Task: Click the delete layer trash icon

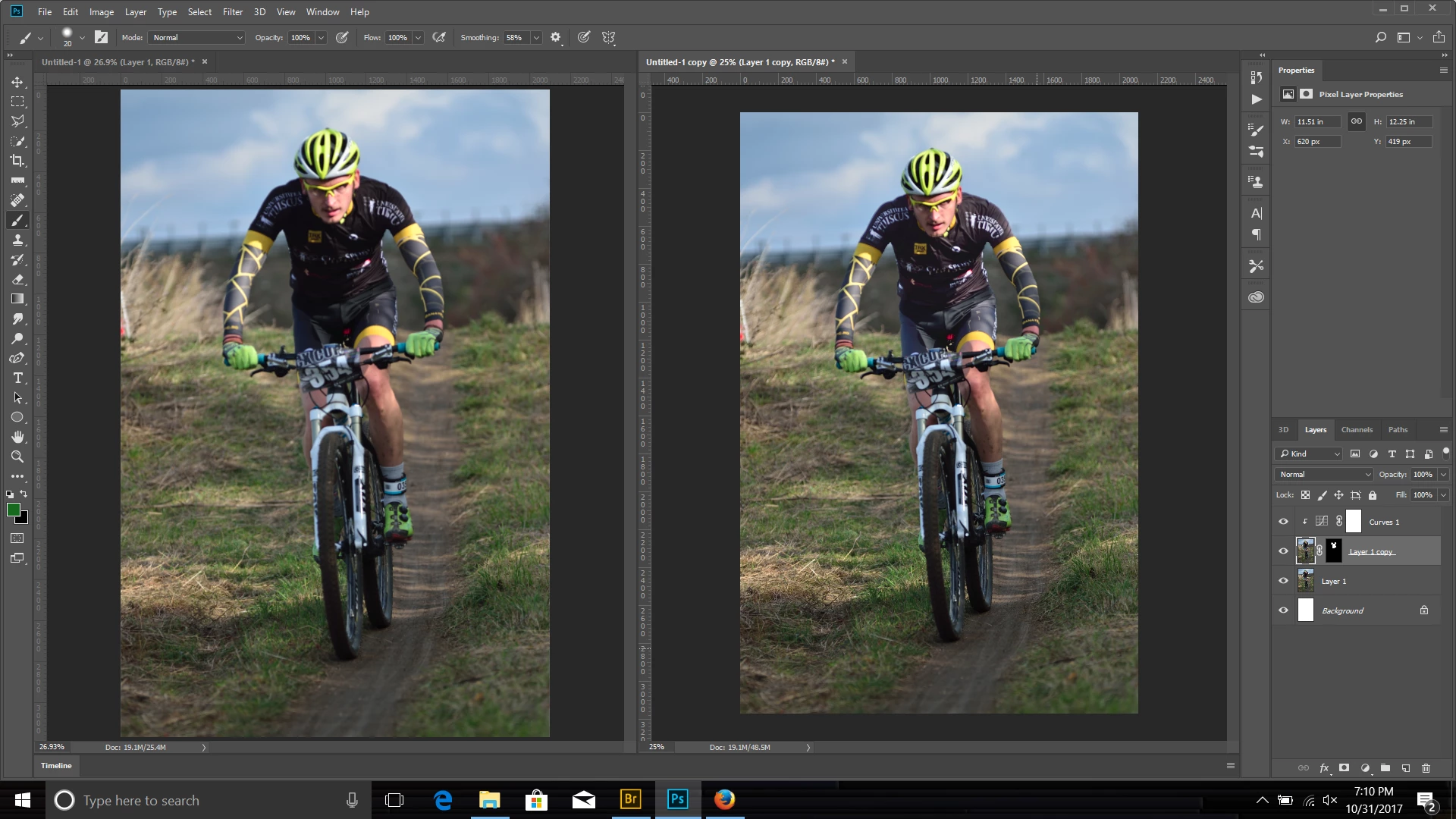Action: coord(1426,768)
